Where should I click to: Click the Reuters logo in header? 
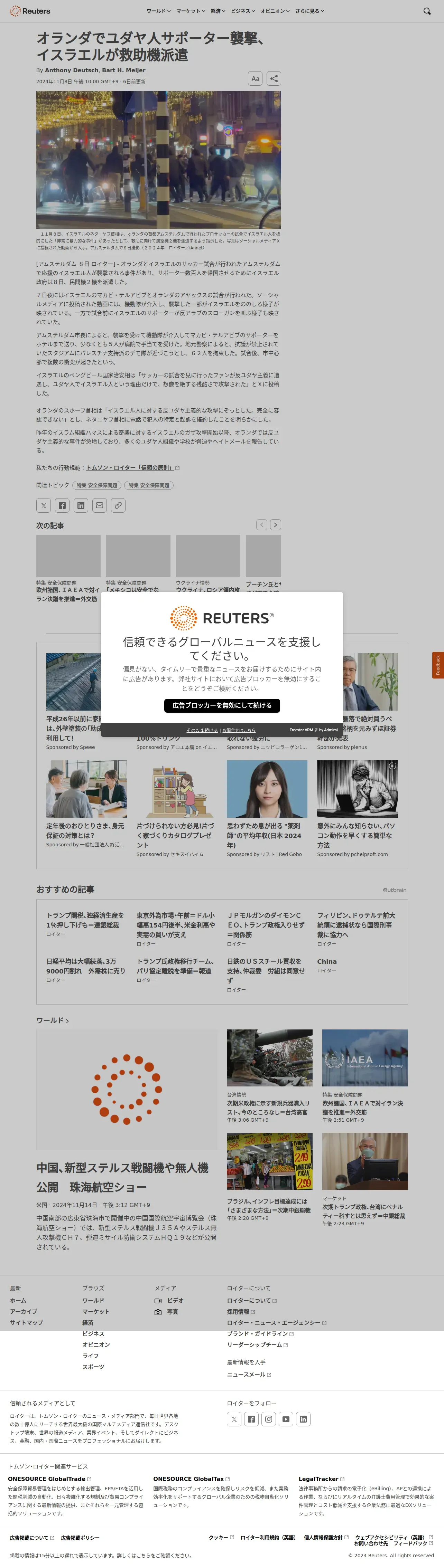[30, 11]
